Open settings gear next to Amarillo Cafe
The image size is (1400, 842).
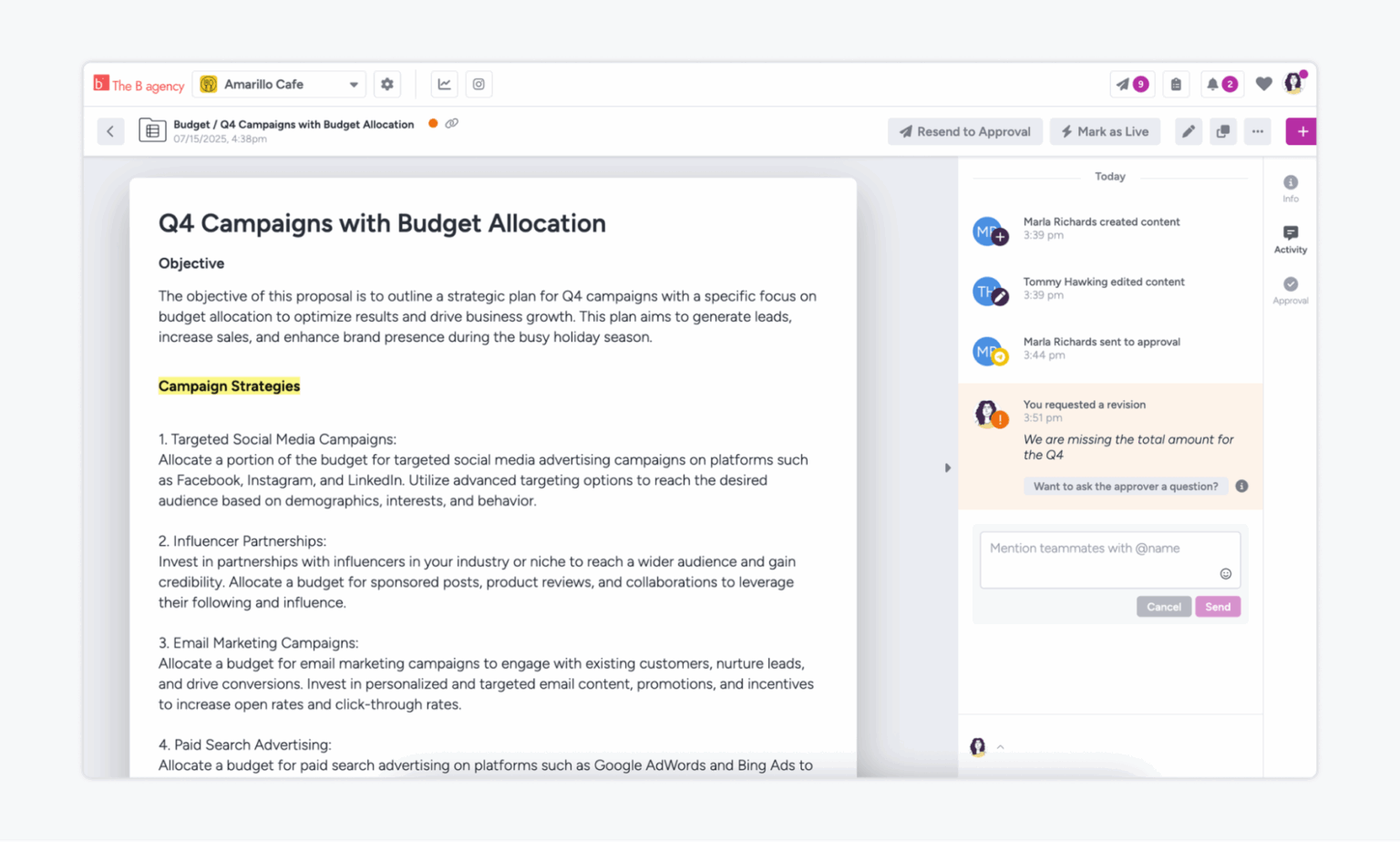coord(387,84)
